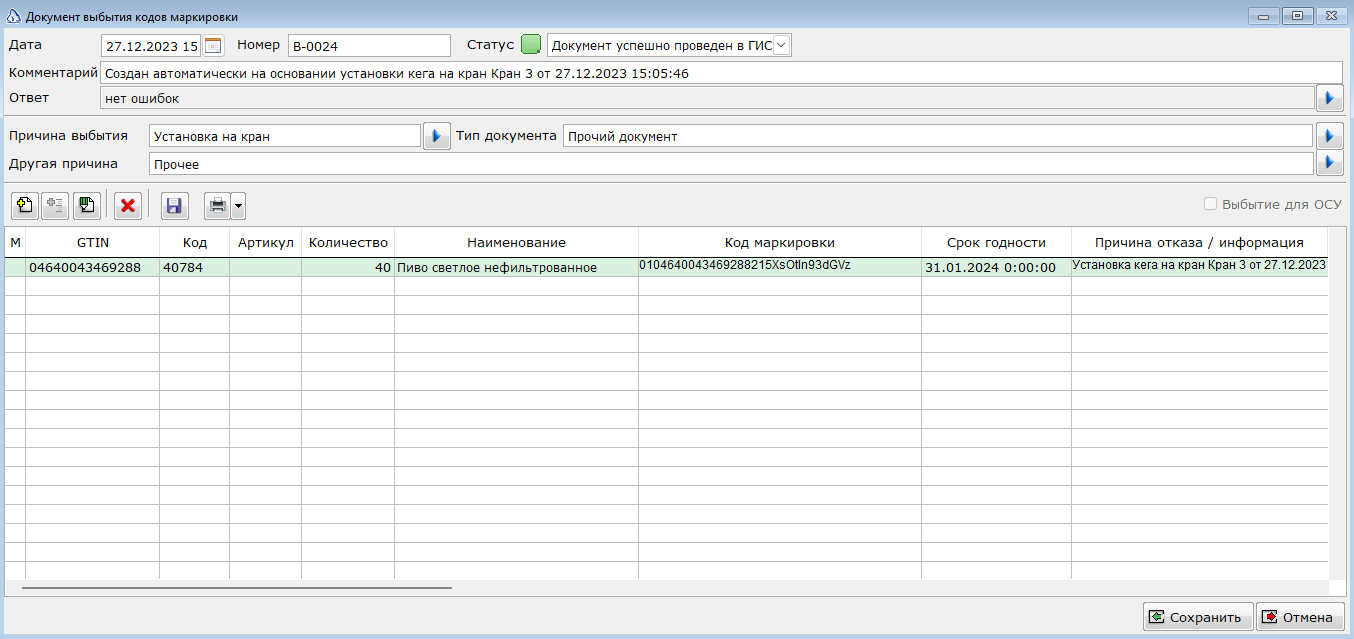The image size is (1354, 639).
Task: Print the document with the printer icon
Action: point(217,206)
